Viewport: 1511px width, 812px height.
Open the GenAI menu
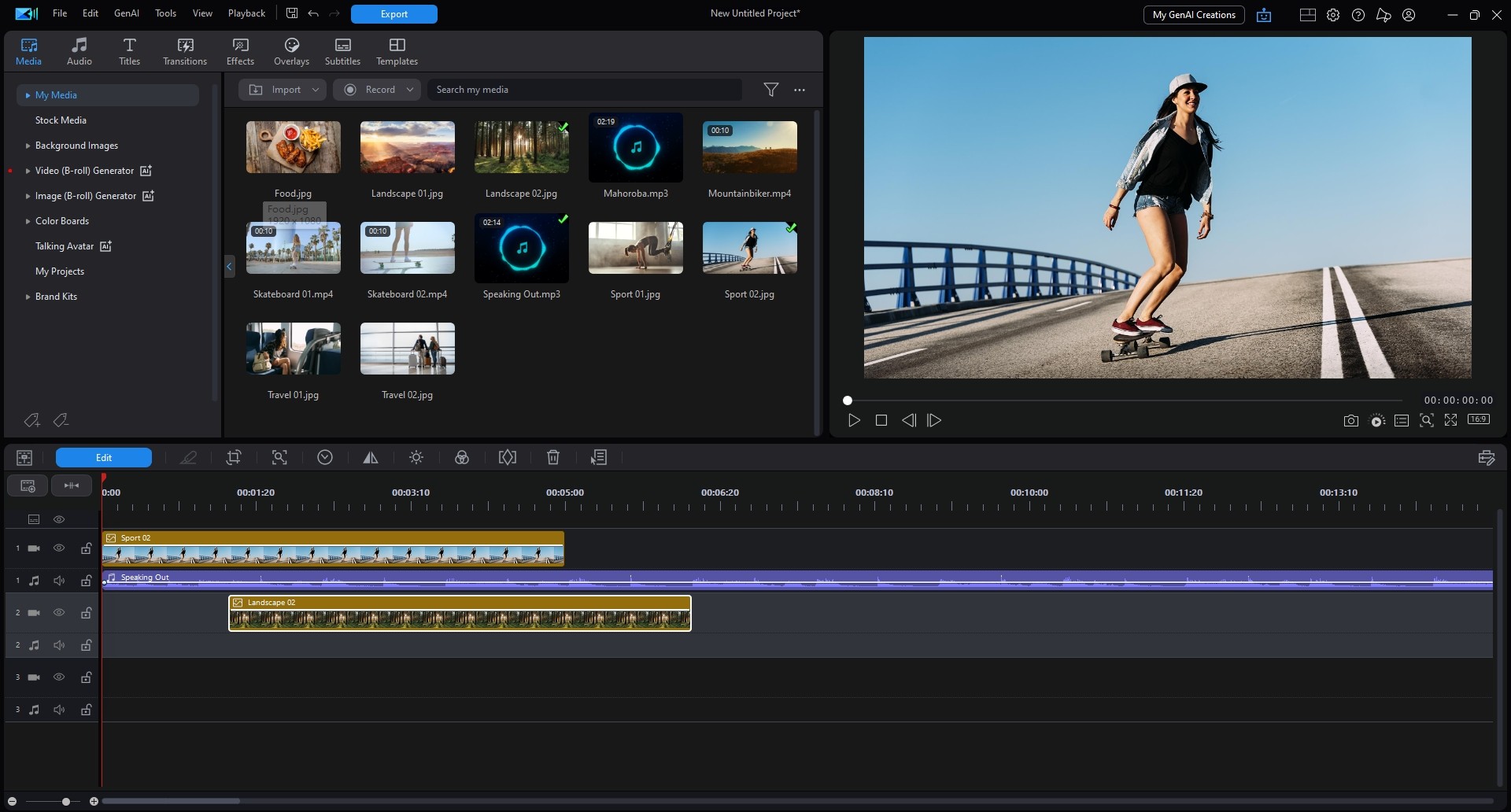[127, 13]
